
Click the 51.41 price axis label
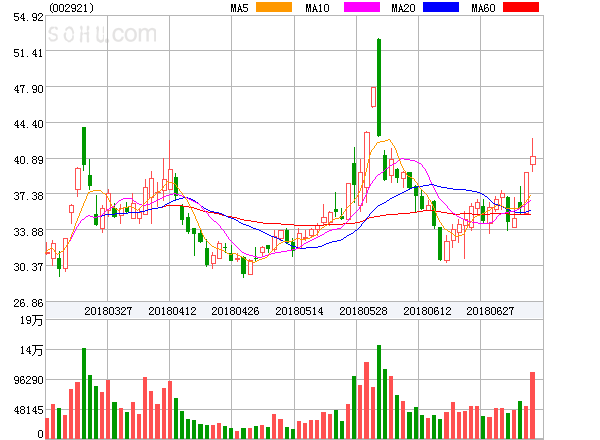pos(28,53)
